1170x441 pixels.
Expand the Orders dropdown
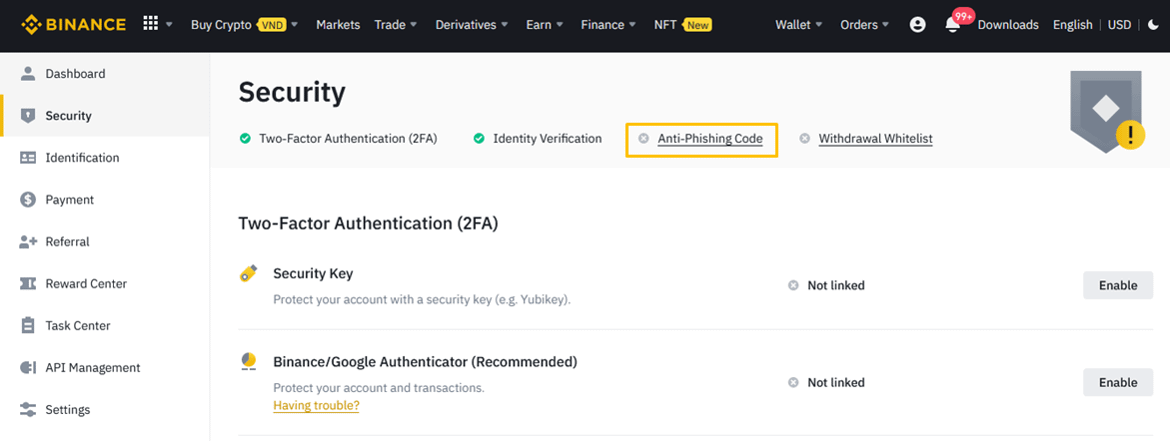click(865, 25)
